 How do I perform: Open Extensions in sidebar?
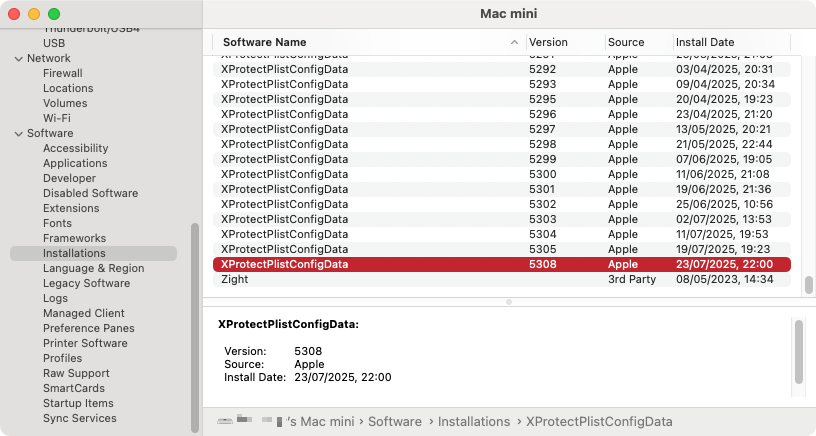tap(71, 208)
